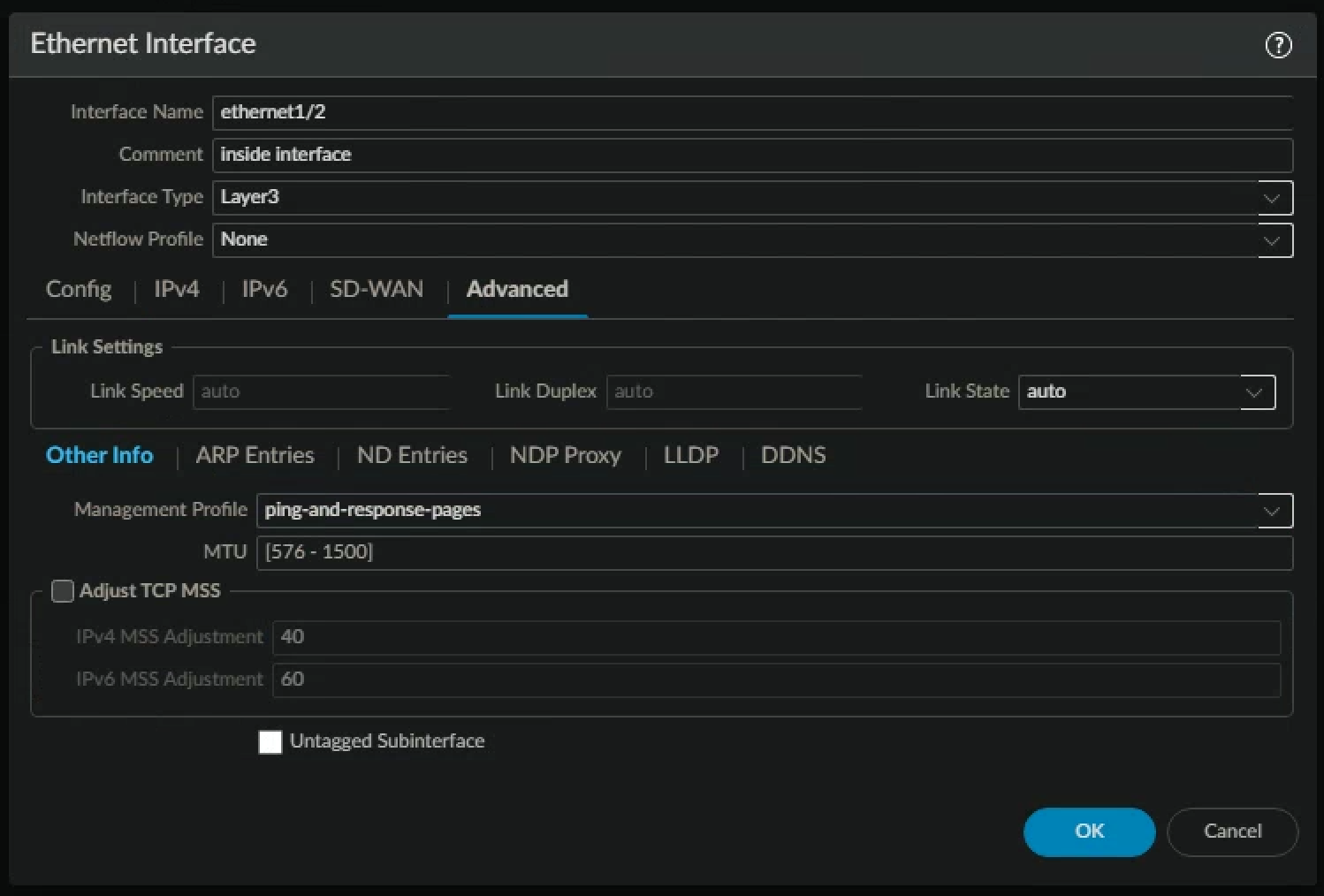1324x896 pixels.
Task: Switch to the Config tab
Action: (x=79, y=289)
